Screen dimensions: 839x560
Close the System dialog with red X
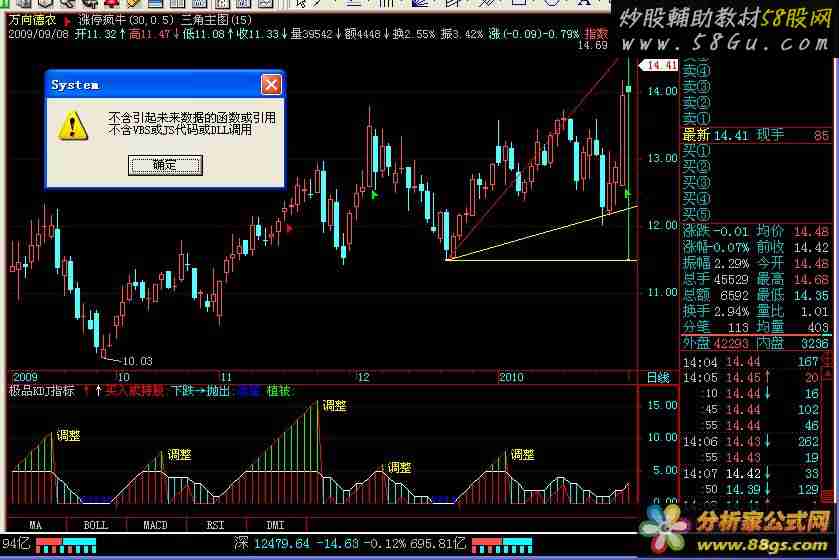point(271,85)
